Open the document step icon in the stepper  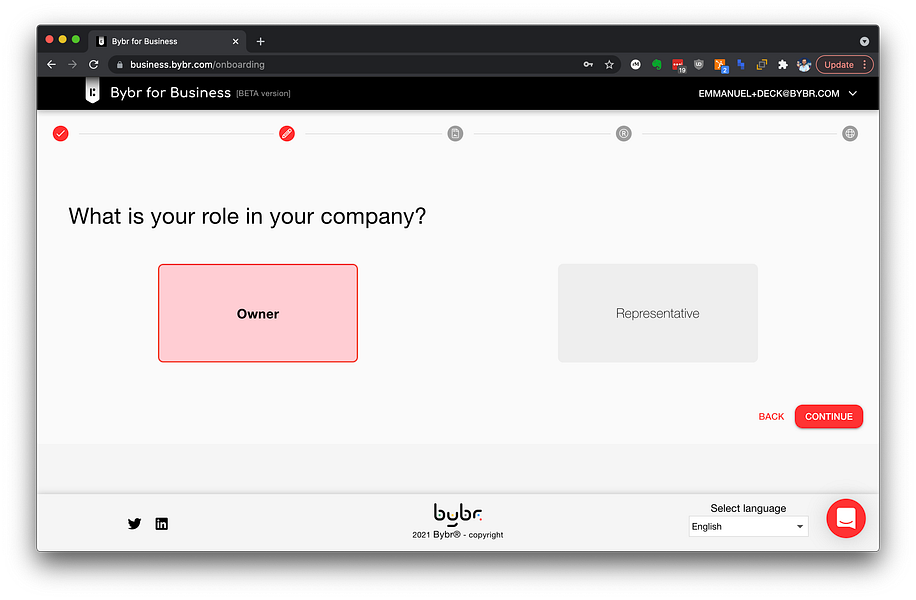coord(455,133)
